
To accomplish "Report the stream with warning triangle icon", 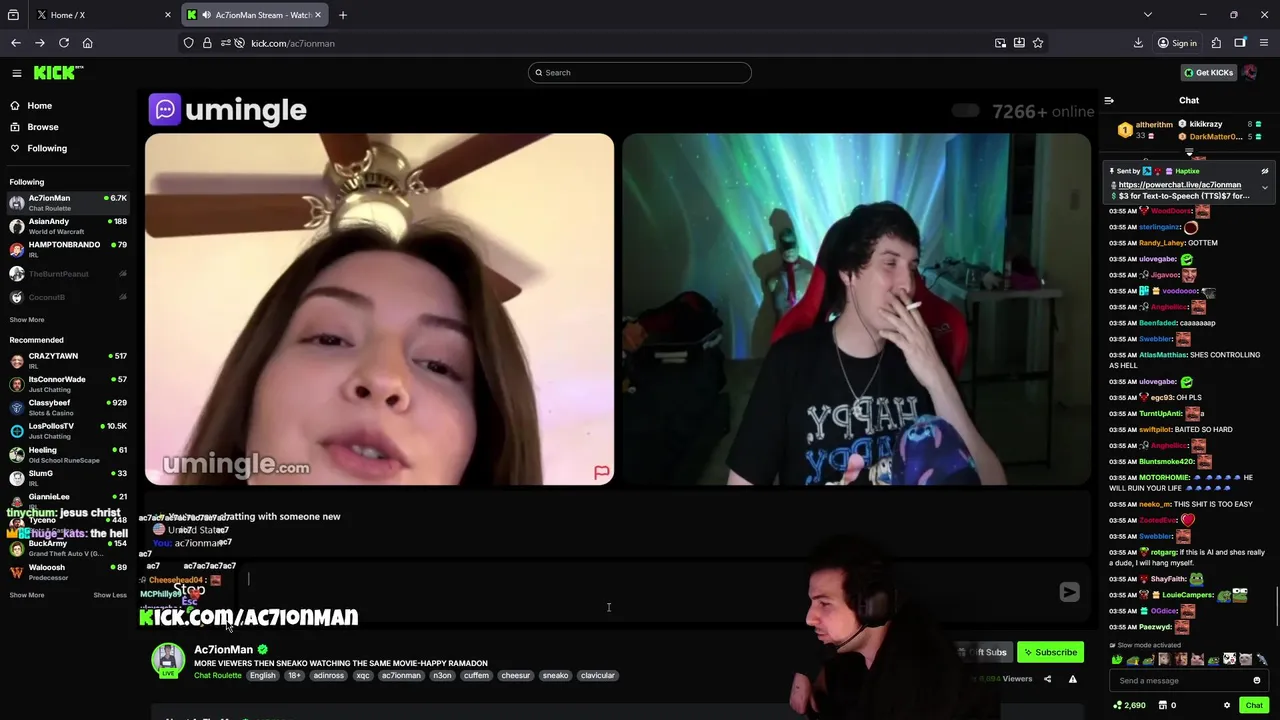I will coord(1072,679).
